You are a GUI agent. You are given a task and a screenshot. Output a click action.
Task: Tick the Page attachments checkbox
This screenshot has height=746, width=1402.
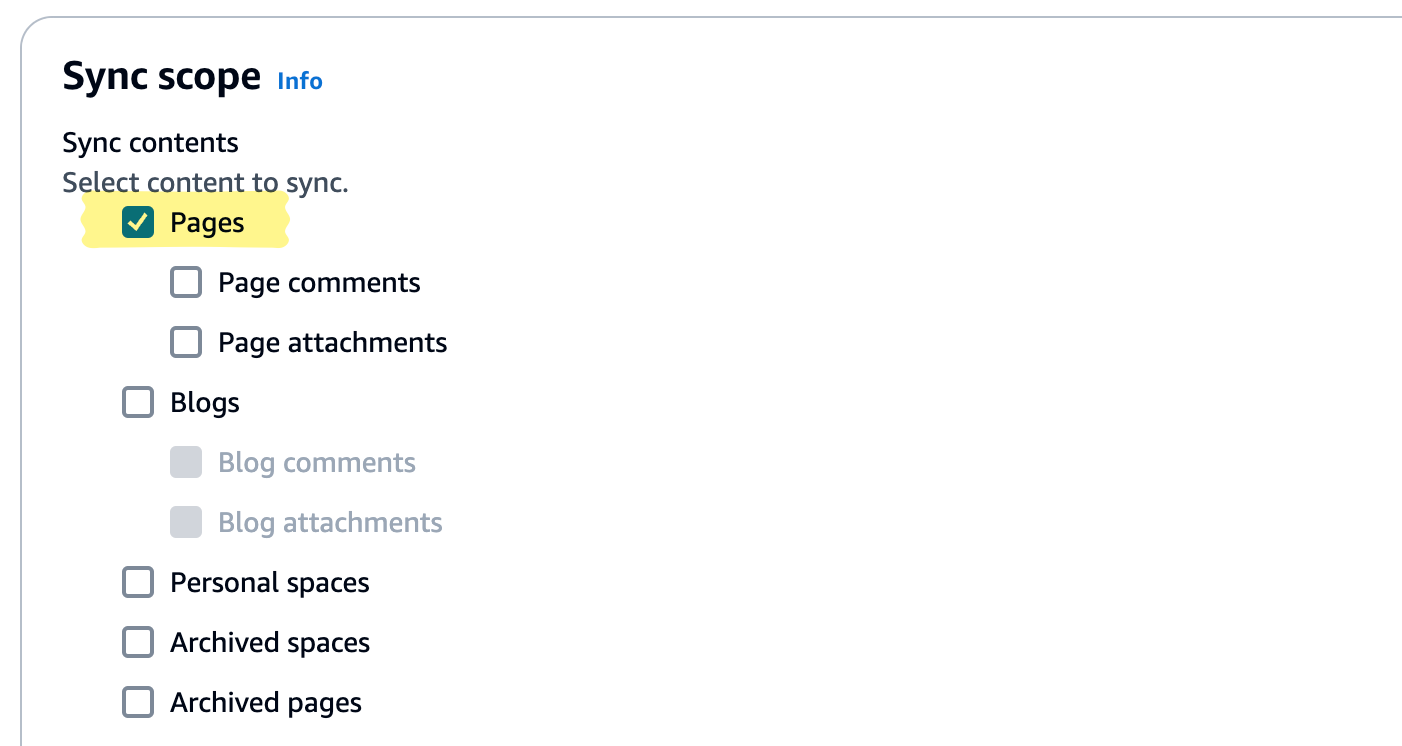coord(186,343)
